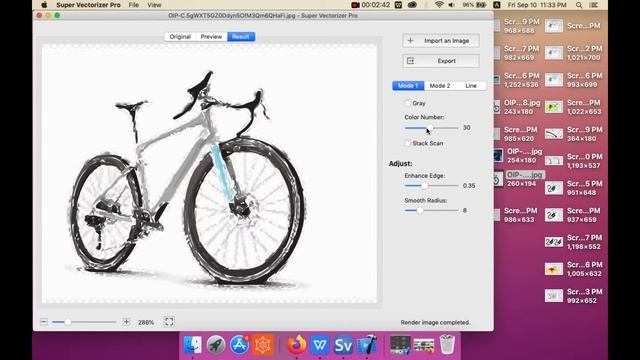Click the Export button

(441, 61)
